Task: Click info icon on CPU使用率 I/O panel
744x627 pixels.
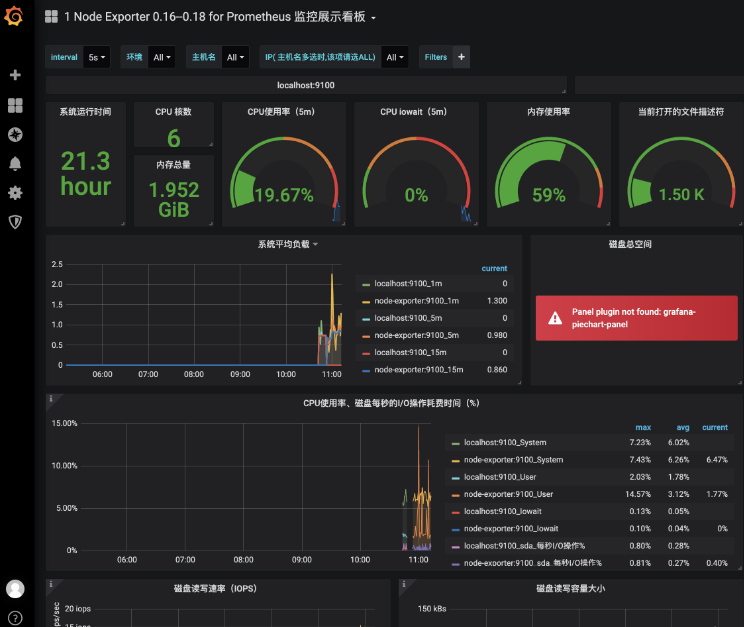Action: [x=51, y=399]
